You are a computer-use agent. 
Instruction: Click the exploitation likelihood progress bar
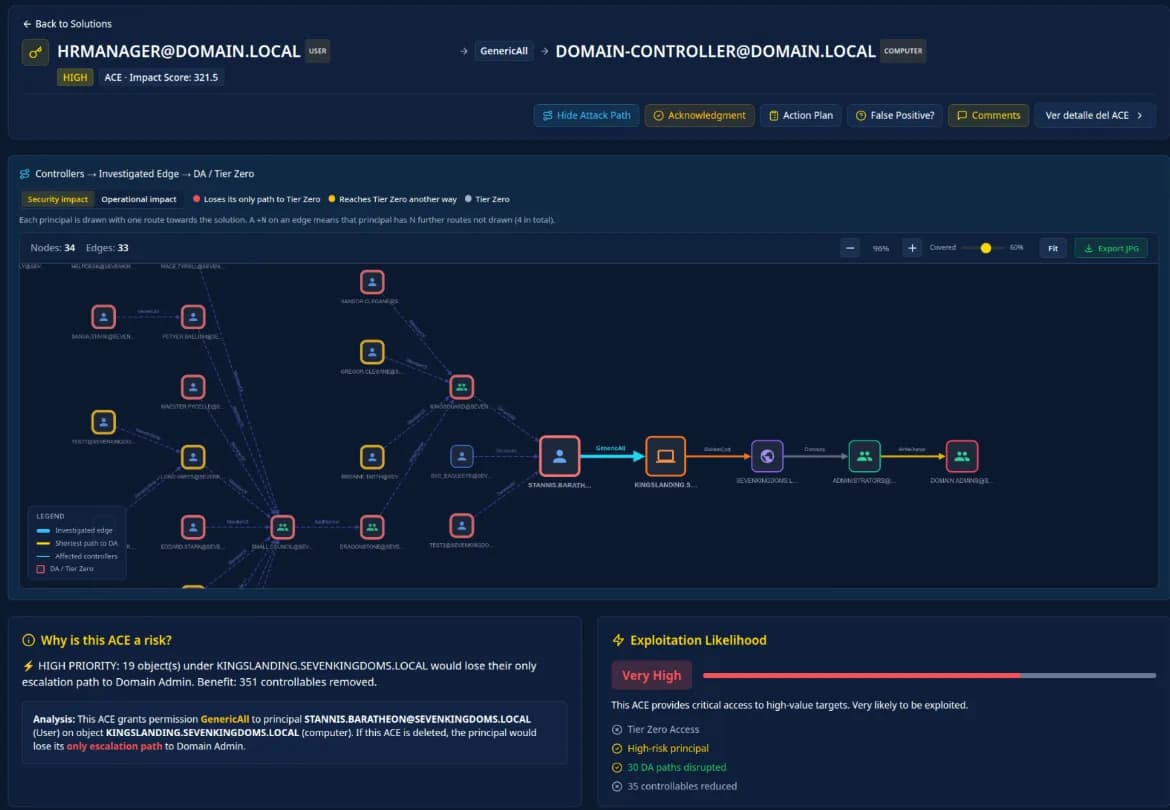pyautogui.click(x=929, y=676)
